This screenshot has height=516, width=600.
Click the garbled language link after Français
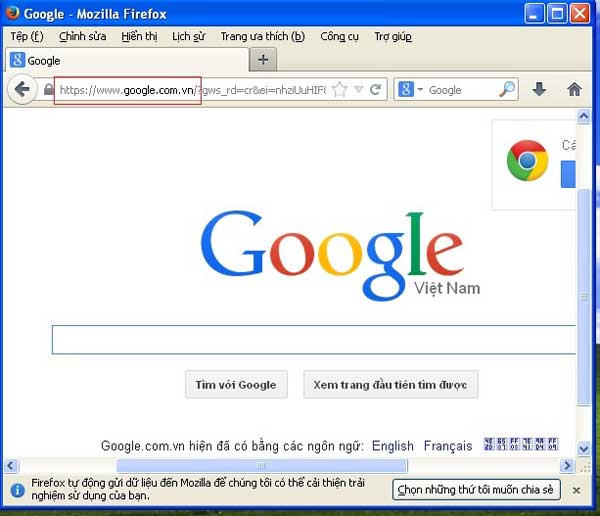pos(520,444)
